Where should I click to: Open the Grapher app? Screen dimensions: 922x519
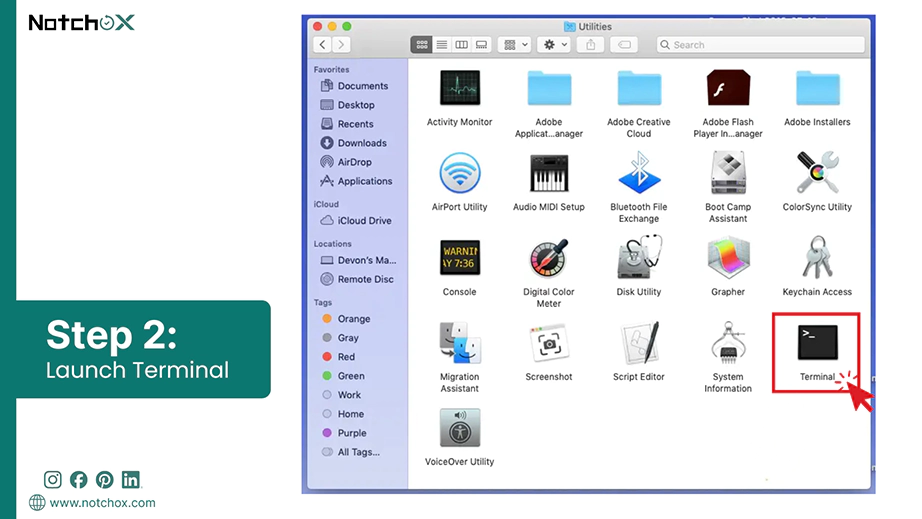coord(728,257)
